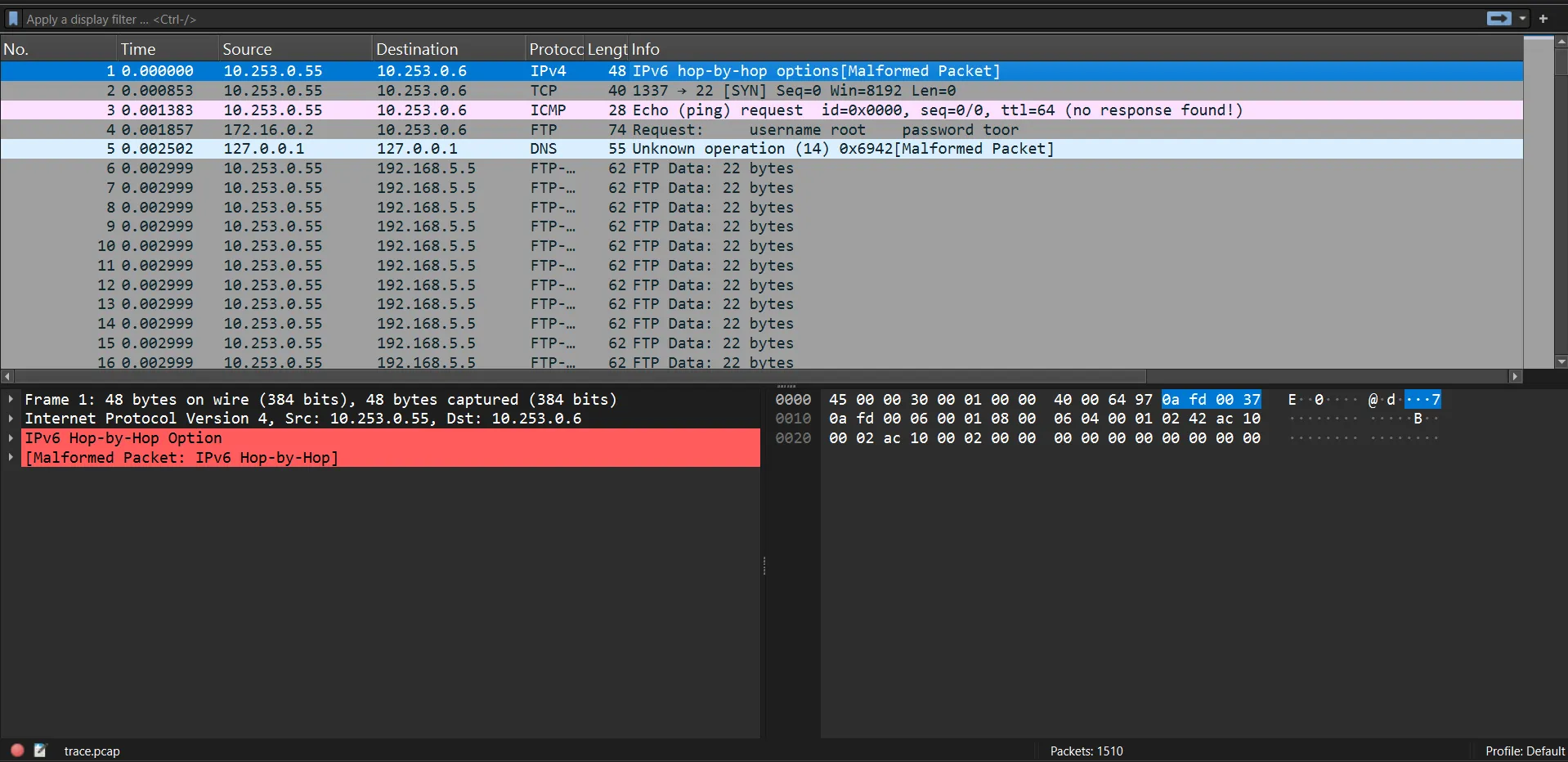Expand the Malformed Packet entry
Screen dimensions: 1568x762
pos(11,458)
